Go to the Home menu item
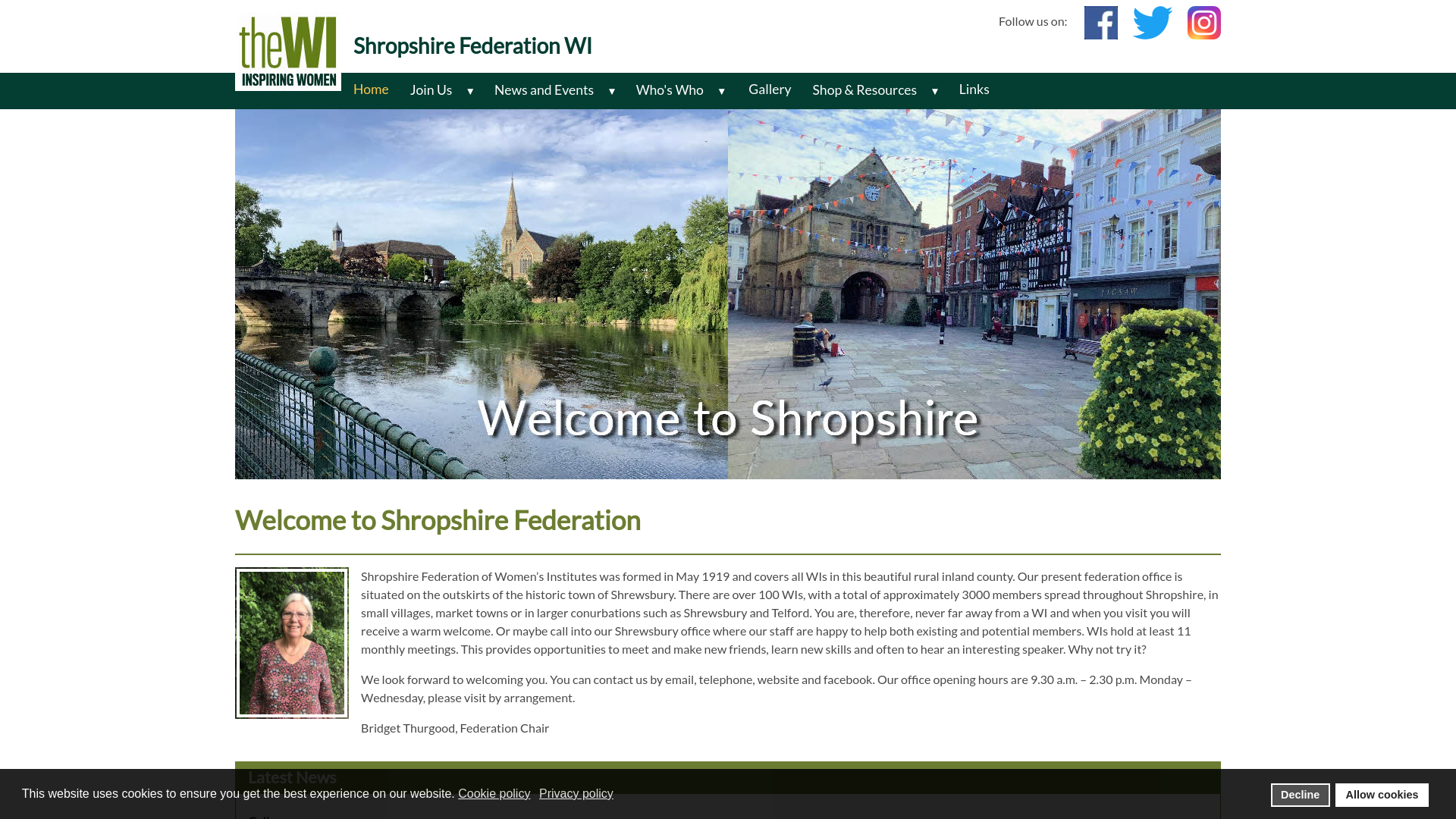1456x819 pixels. coord(371,89)
